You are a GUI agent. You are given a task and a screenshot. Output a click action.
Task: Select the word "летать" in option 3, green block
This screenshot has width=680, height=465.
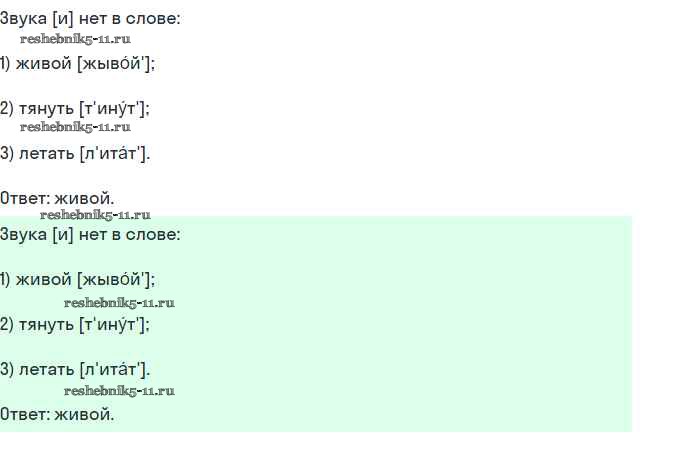click(x=45, y=369)
